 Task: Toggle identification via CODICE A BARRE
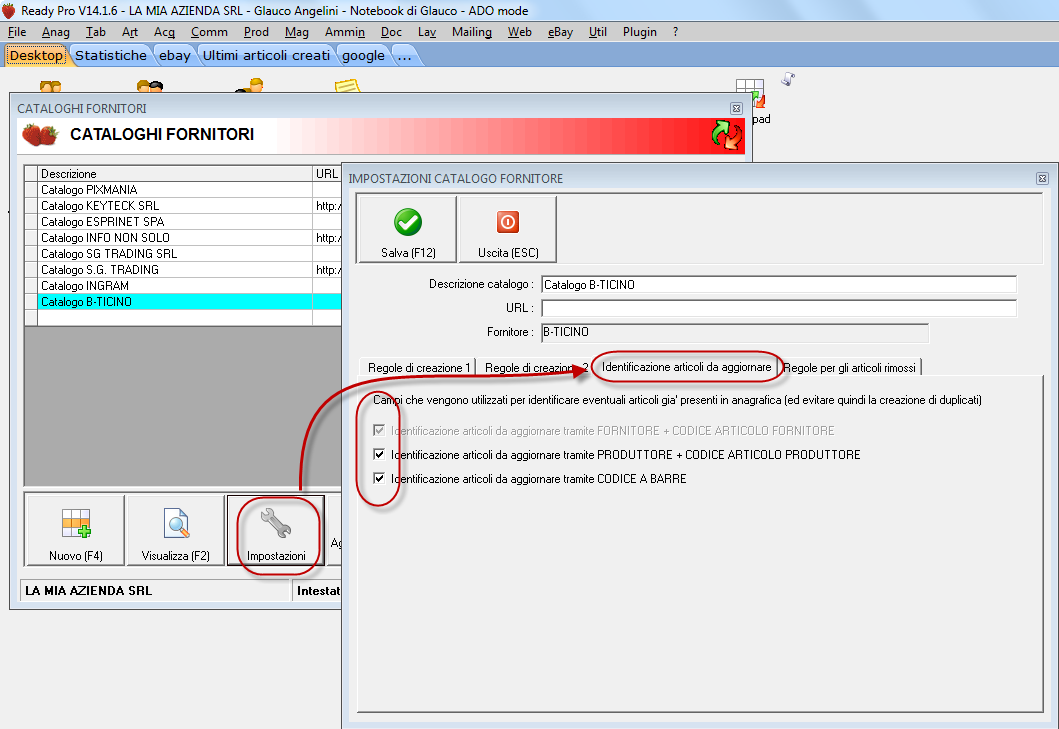pos(379,478)
